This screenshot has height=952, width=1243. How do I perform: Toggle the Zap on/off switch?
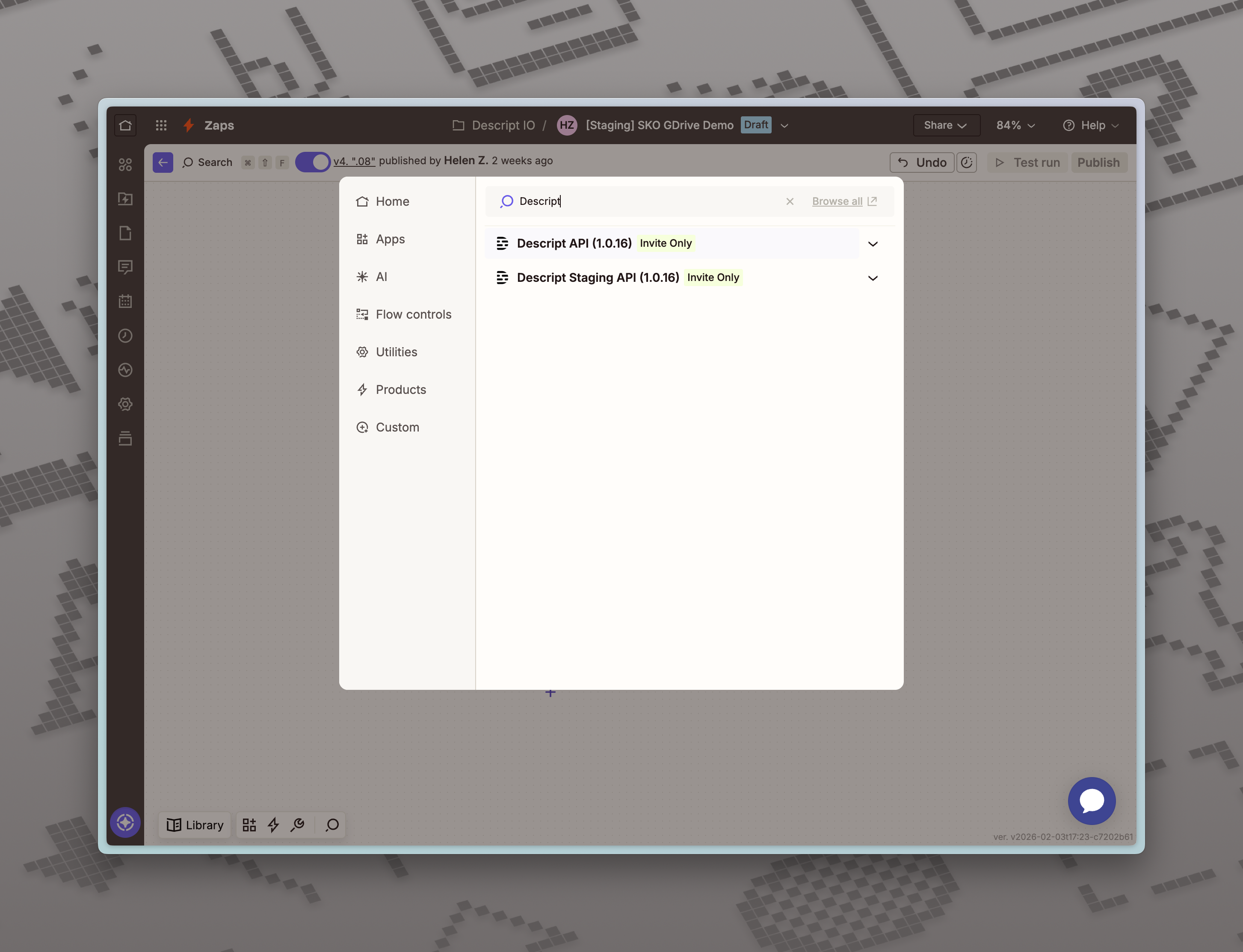(312, 162)
